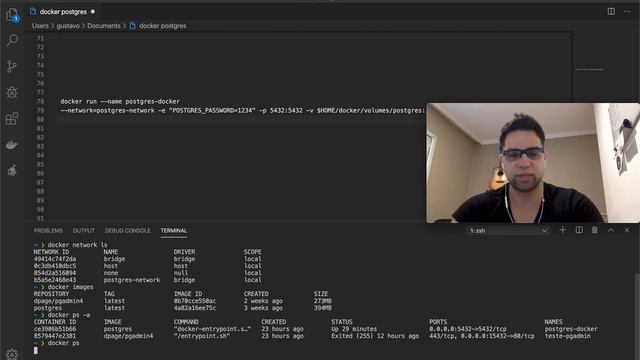Open the terminal selector dropdown showing zsh
The height and width of the screenshot is (360, 640).
click(x=508, y=231)
